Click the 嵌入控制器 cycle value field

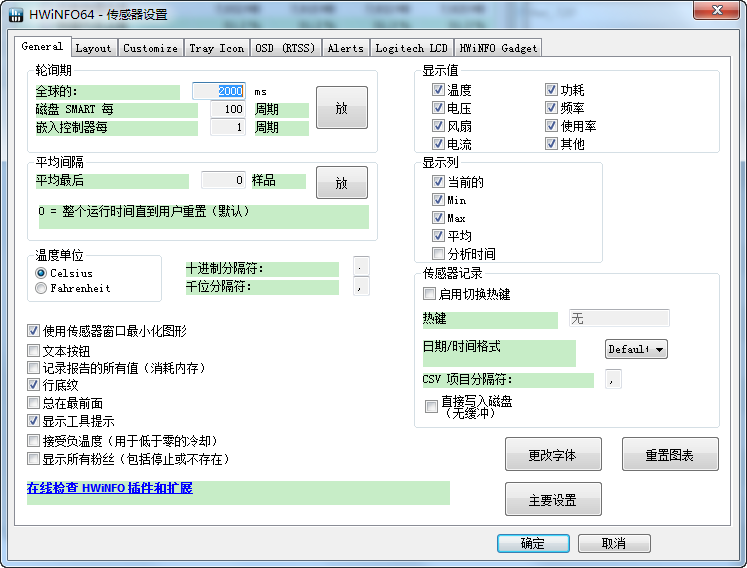click(228, 127)
